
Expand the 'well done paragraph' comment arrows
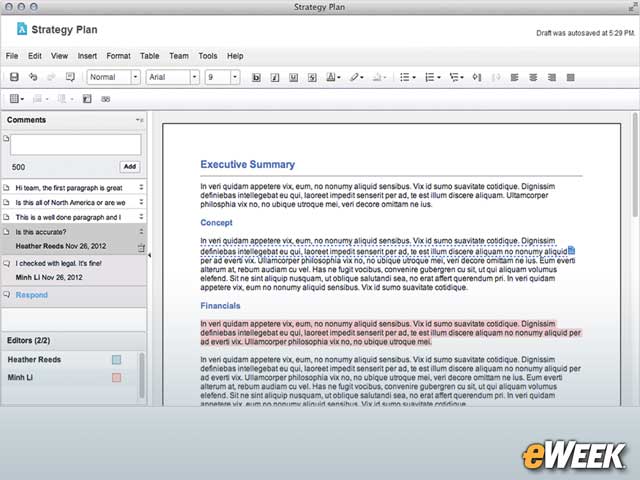click(x=141, y=217)
